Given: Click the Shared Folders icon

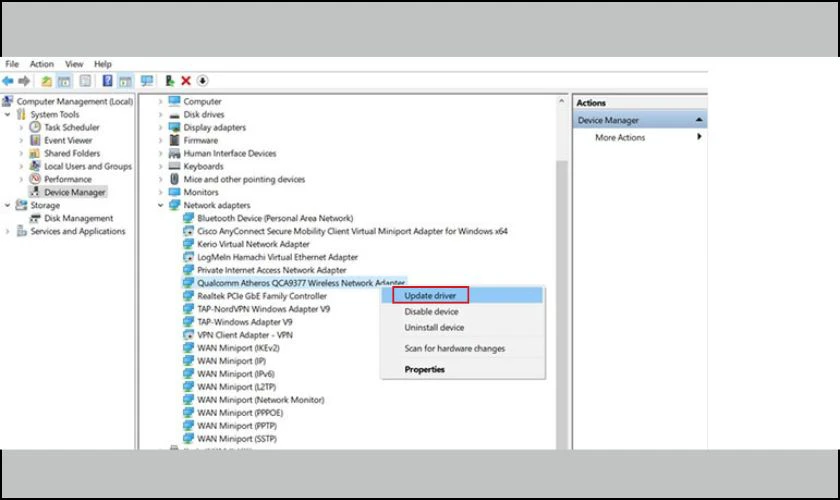Looking at the screenshot, I should pos(35,153).
